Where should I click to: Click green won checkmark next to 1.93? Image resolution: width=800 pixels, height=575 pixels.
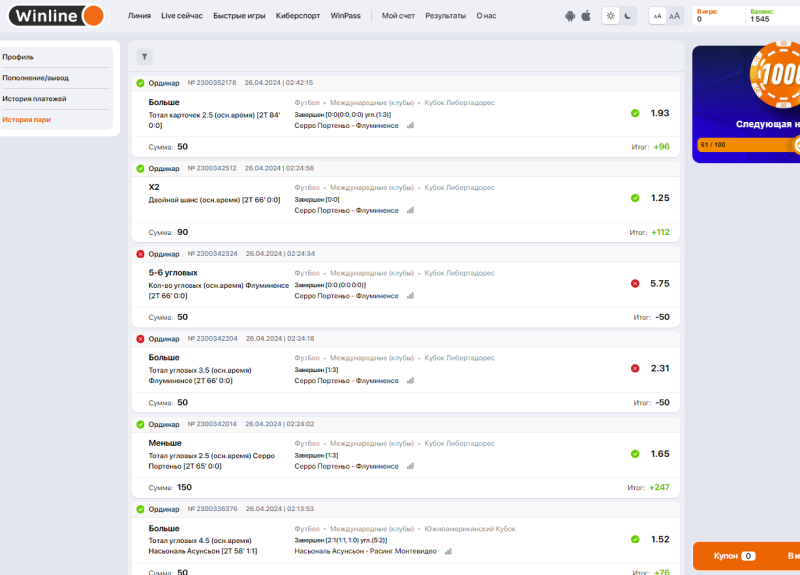pos(635,113)
